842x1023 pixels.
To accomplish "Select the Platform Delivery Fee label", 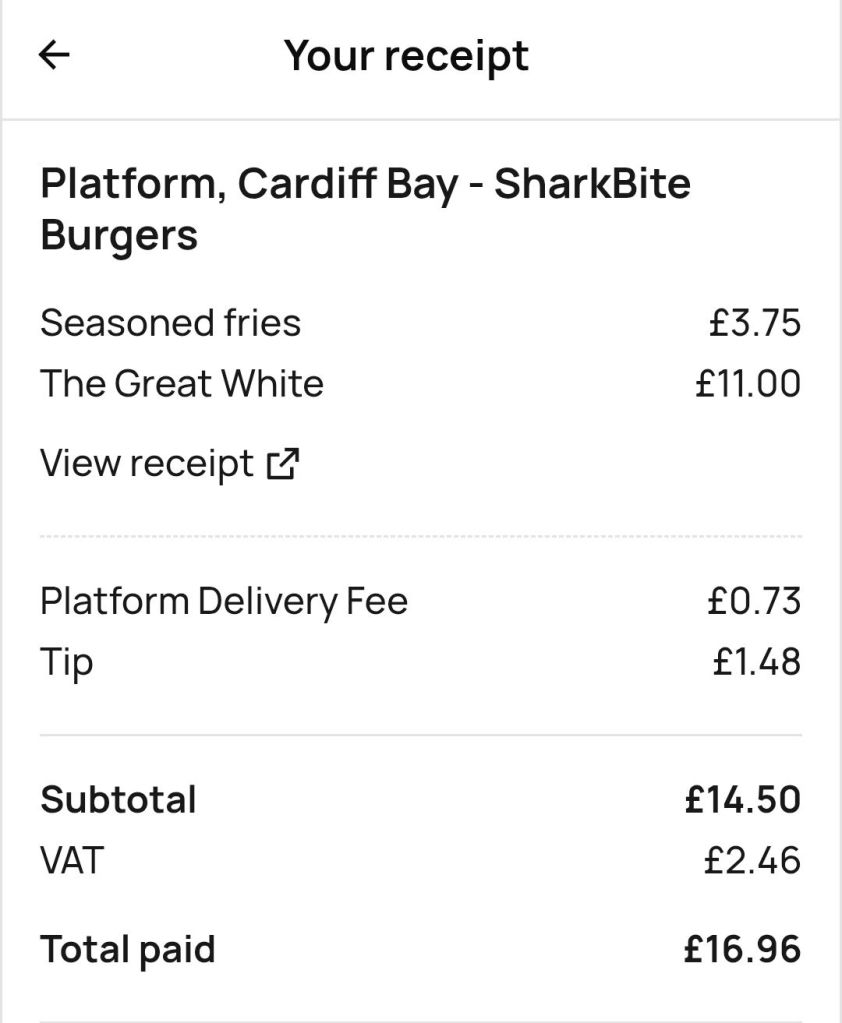I will [224, 601].
